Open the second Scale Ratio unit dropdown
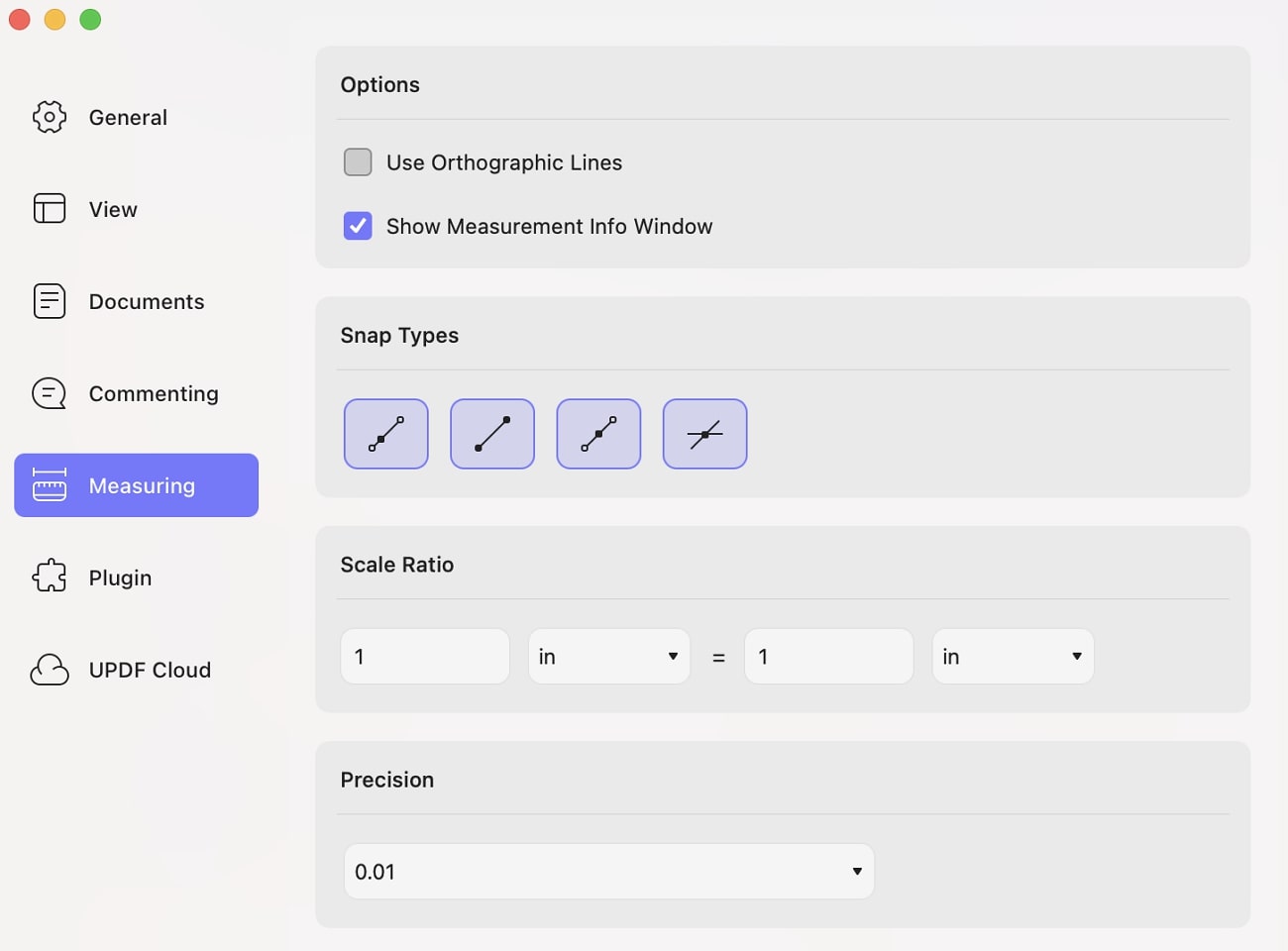The width and height of the screenshot is (1288, 951). tap(1013, 656)
